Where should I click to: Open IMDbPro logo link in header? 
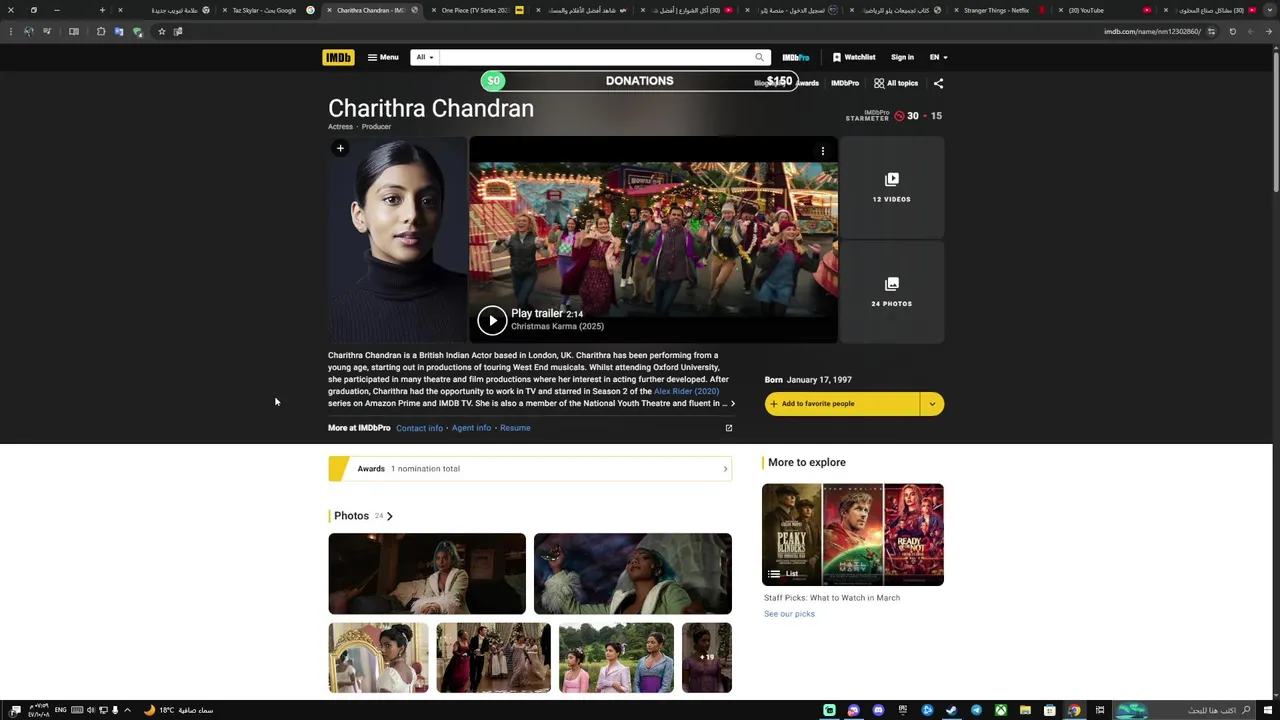point(796,57)
